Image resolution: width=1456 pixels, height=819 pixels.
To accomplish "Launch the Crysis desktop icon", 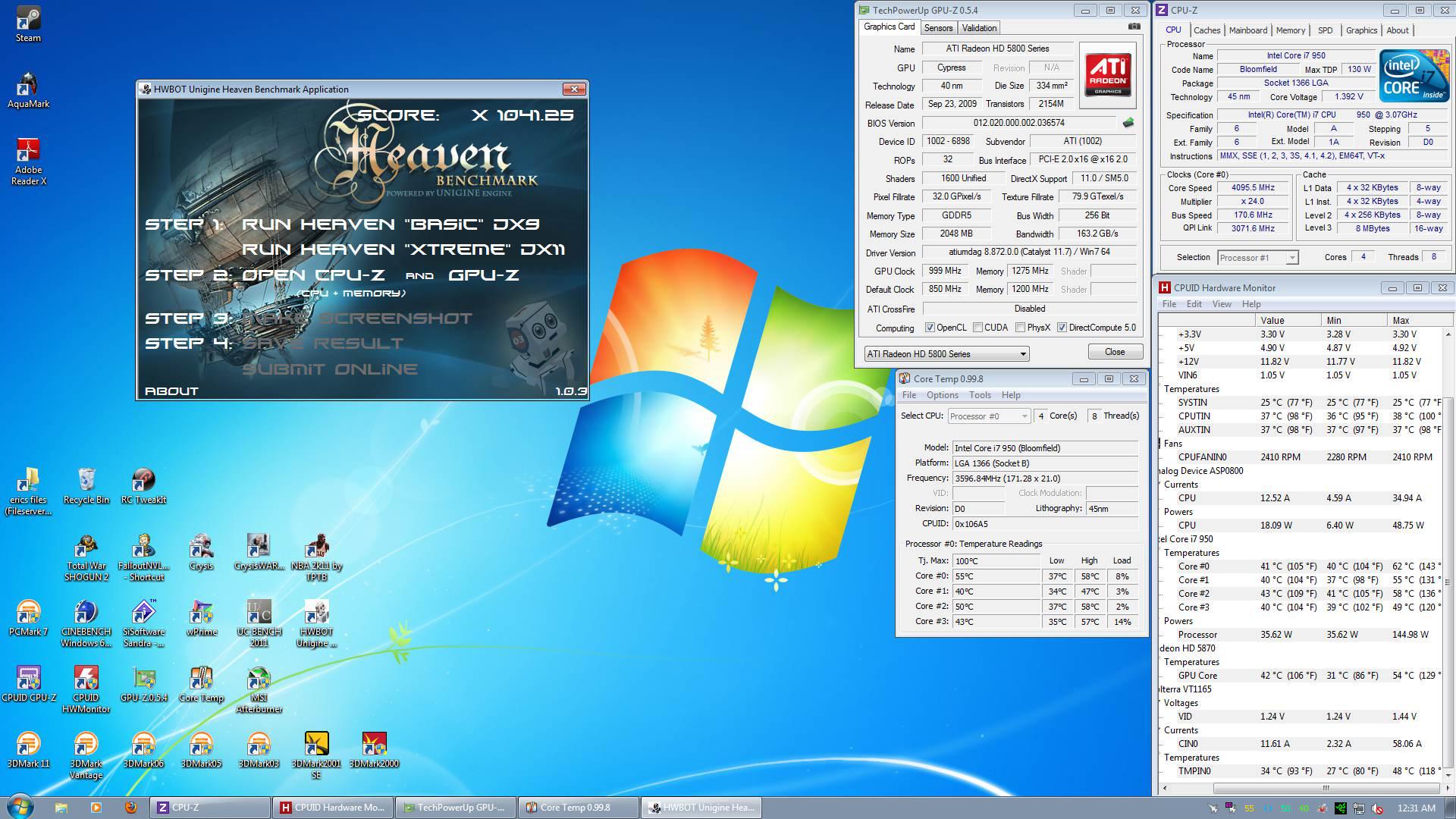I will pyautogui.click(x=201, y=551).
